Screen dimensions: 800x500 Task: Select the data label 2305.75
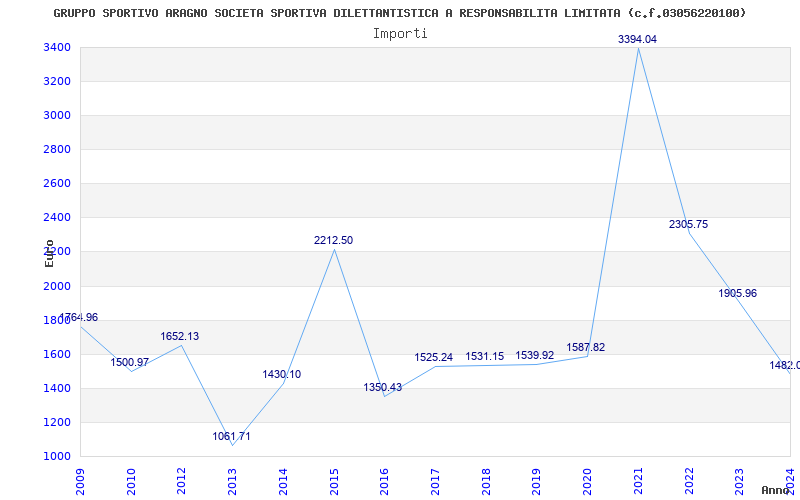(x=688, y=224)
